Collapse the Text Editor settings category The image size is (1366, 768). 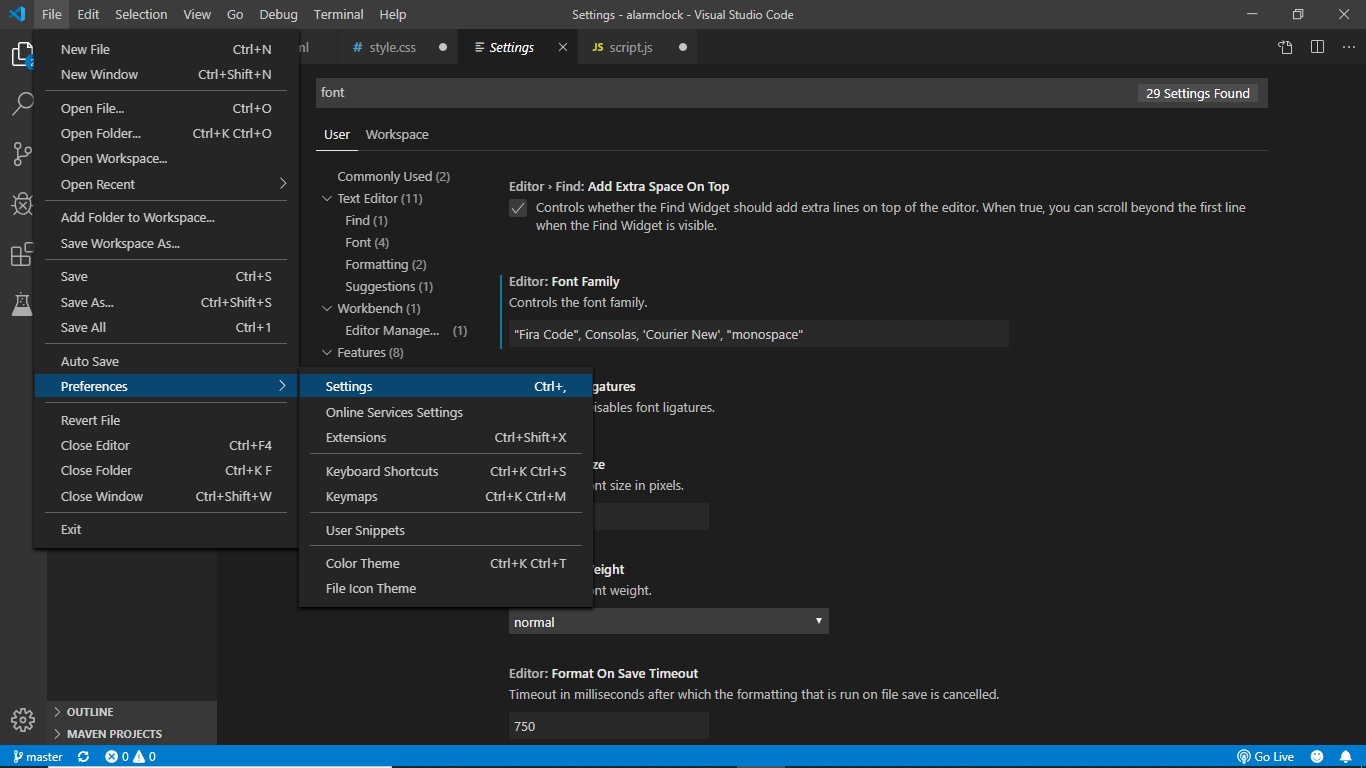[x=327, y=199]
